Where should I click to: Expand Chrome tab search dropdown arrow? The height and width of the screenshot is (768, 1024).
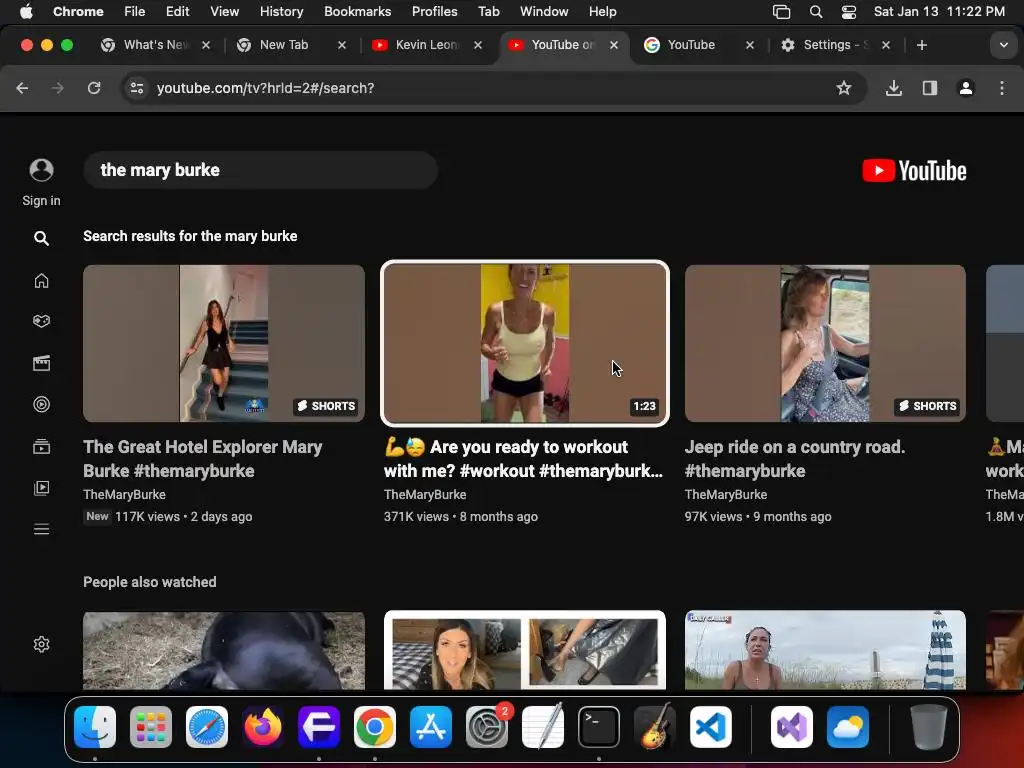(x=1004, y=45)
